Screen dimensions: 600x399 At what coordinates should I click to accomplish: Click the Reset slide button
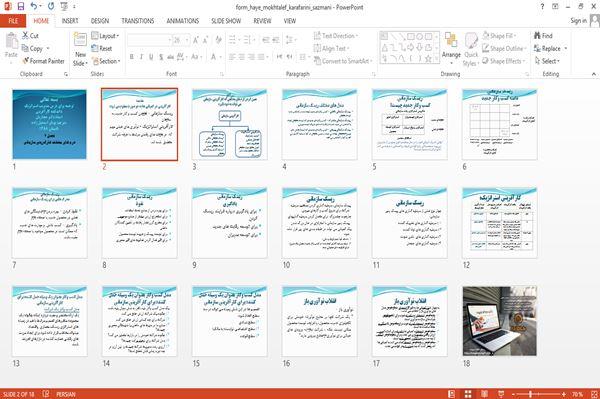[102, 48]
